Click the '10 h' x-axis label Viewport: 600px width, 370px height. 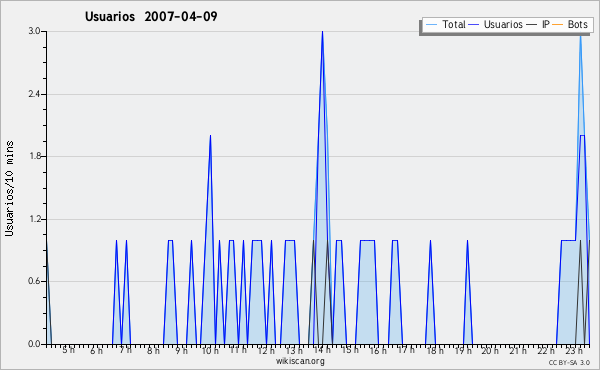point(210,350)
